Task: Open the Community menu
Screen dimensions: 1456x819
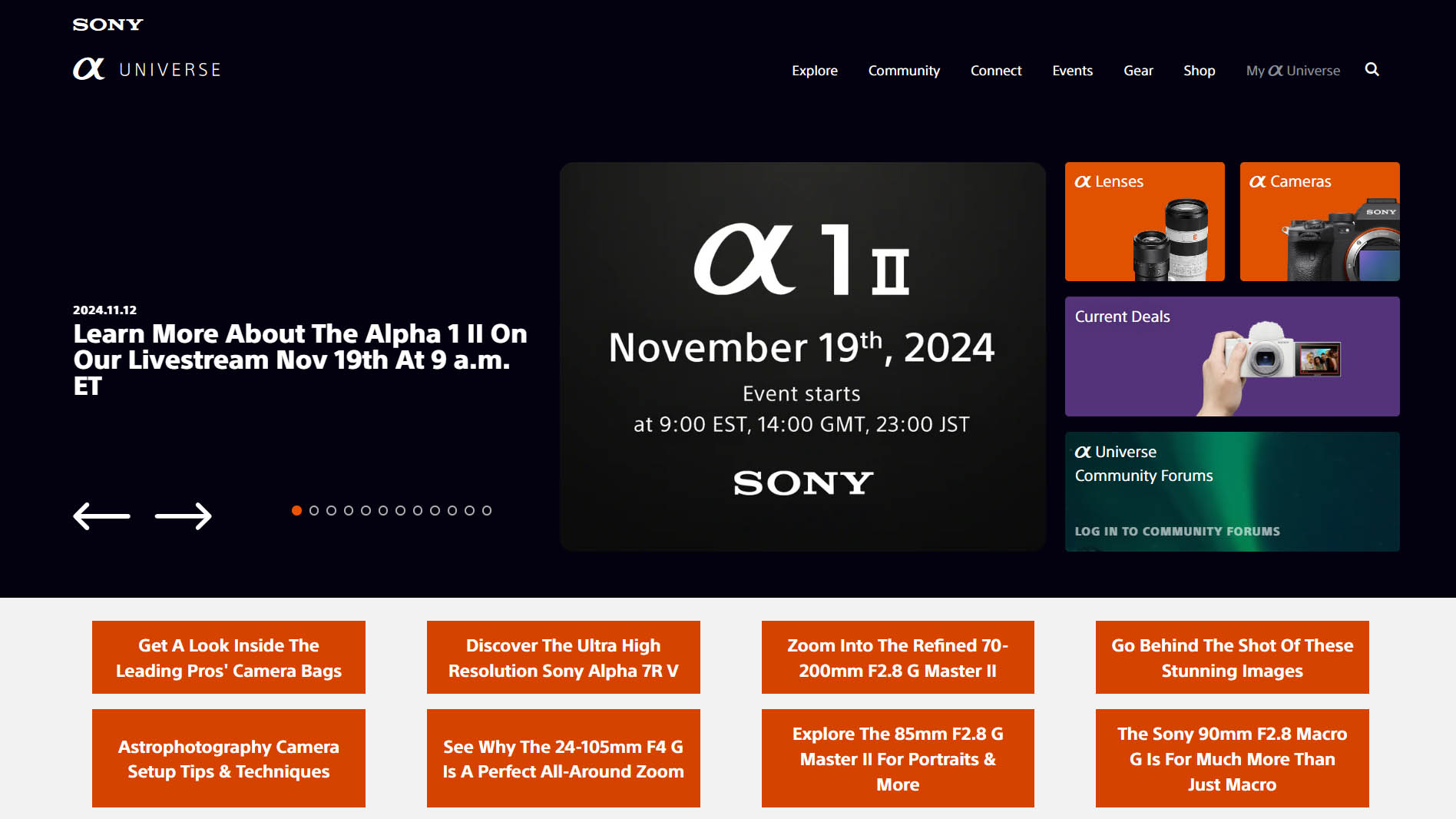Action: (904, 71)
